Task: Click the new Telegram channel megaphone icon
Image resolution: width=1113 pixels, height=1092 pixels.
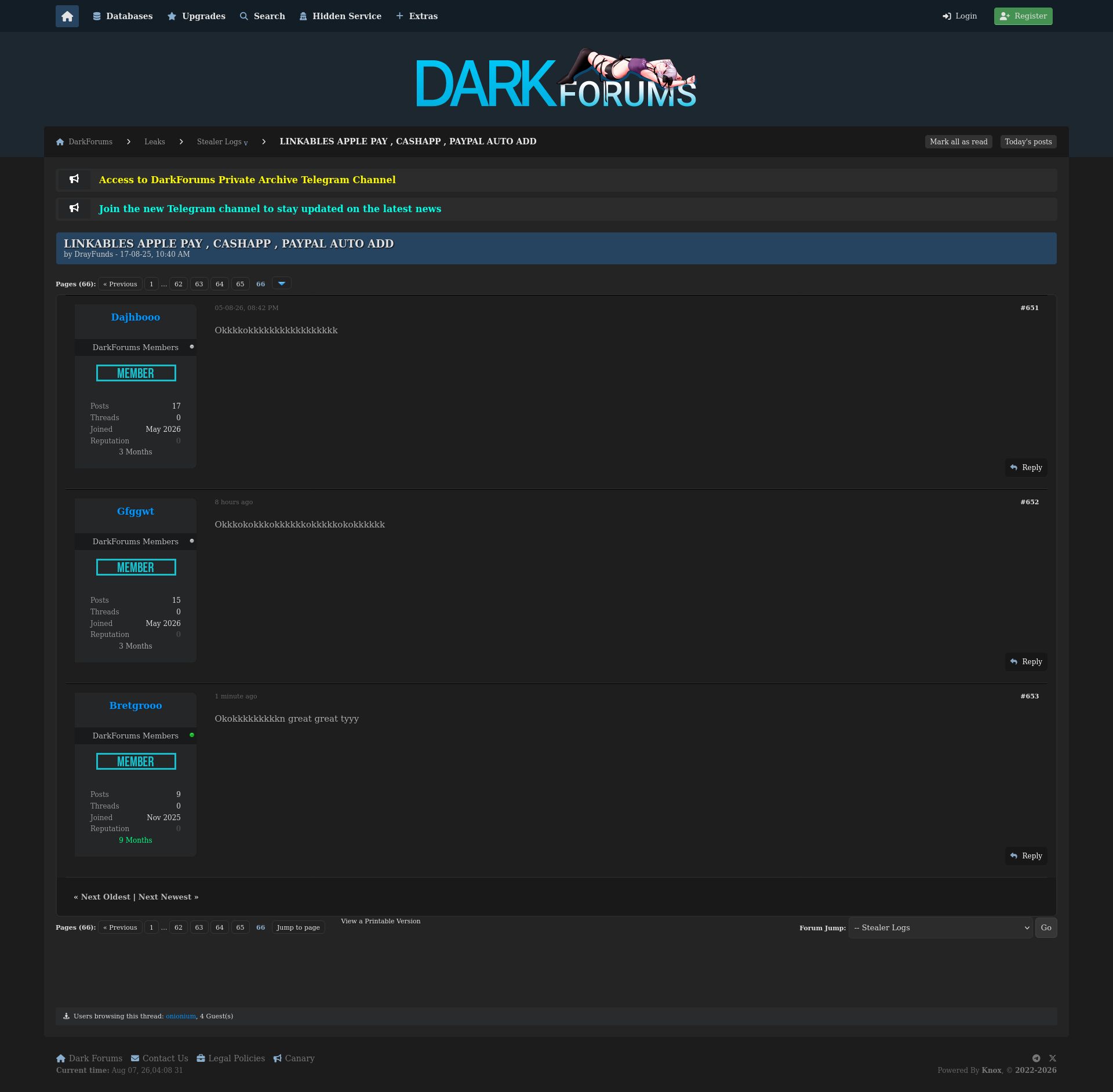Action: pyautogui.click(x=74, y=208)
